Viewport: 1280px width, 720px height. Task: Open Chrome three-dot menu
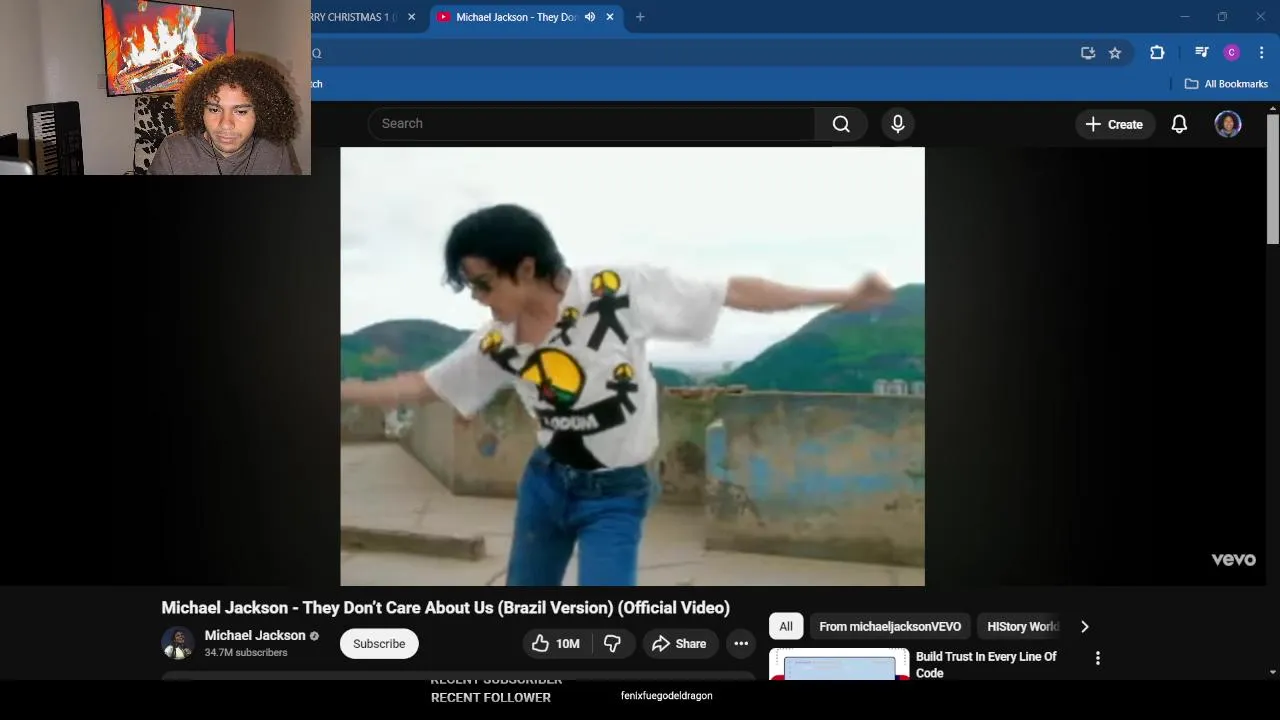(x=1261, y=53)
